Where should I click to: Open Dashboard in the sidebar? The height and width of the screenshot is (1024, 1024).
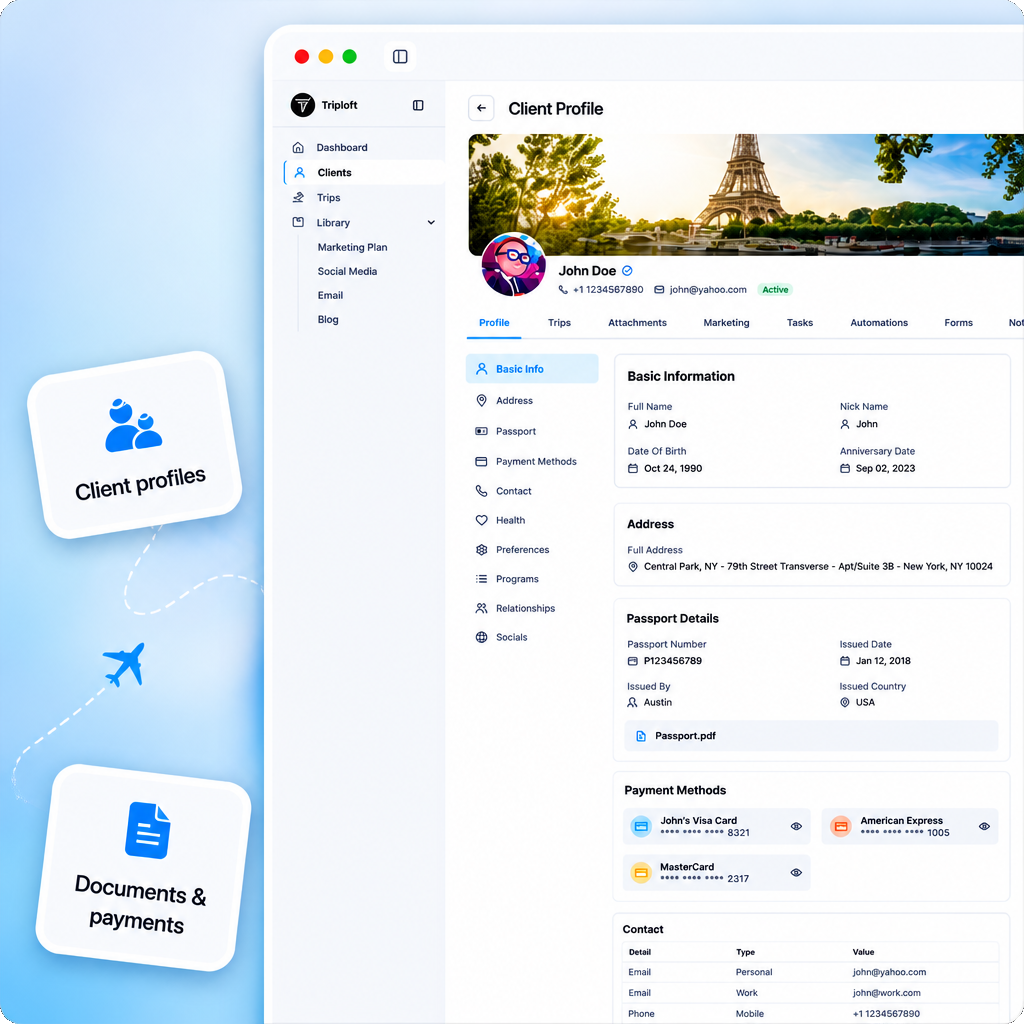(342, 148)
